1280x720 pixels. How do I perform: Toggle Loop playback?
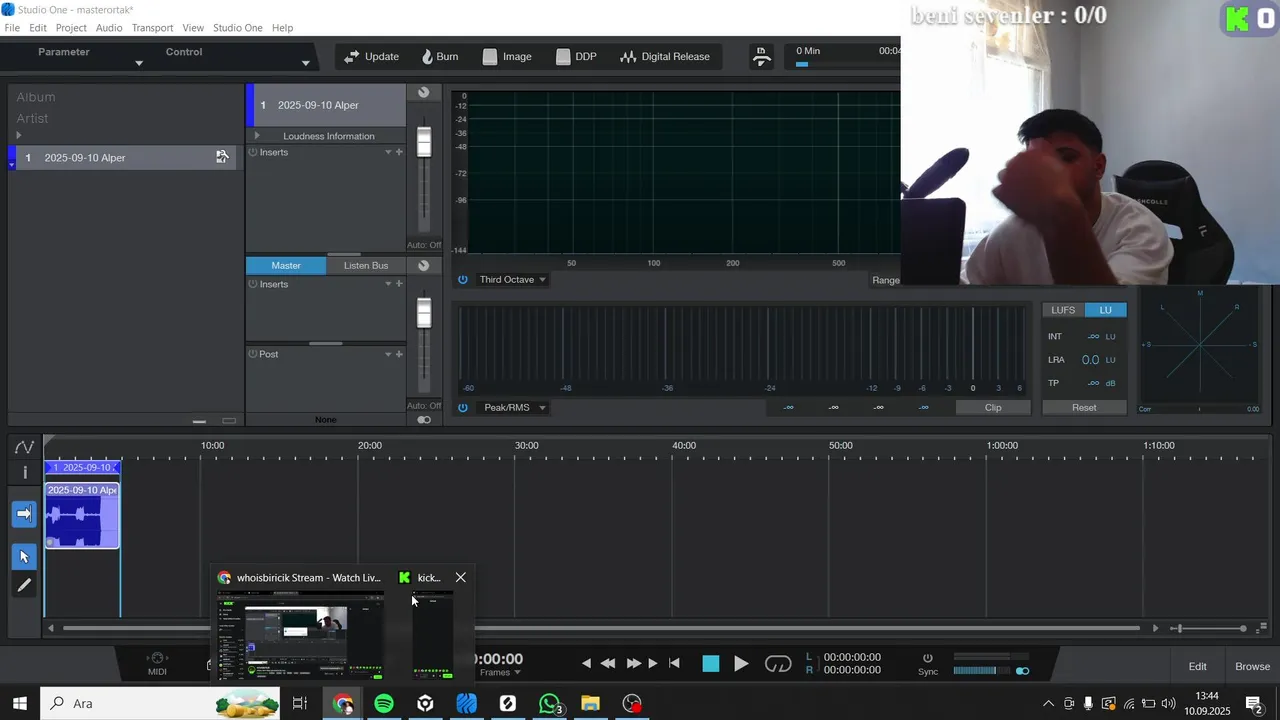click(x=778, y=663)
